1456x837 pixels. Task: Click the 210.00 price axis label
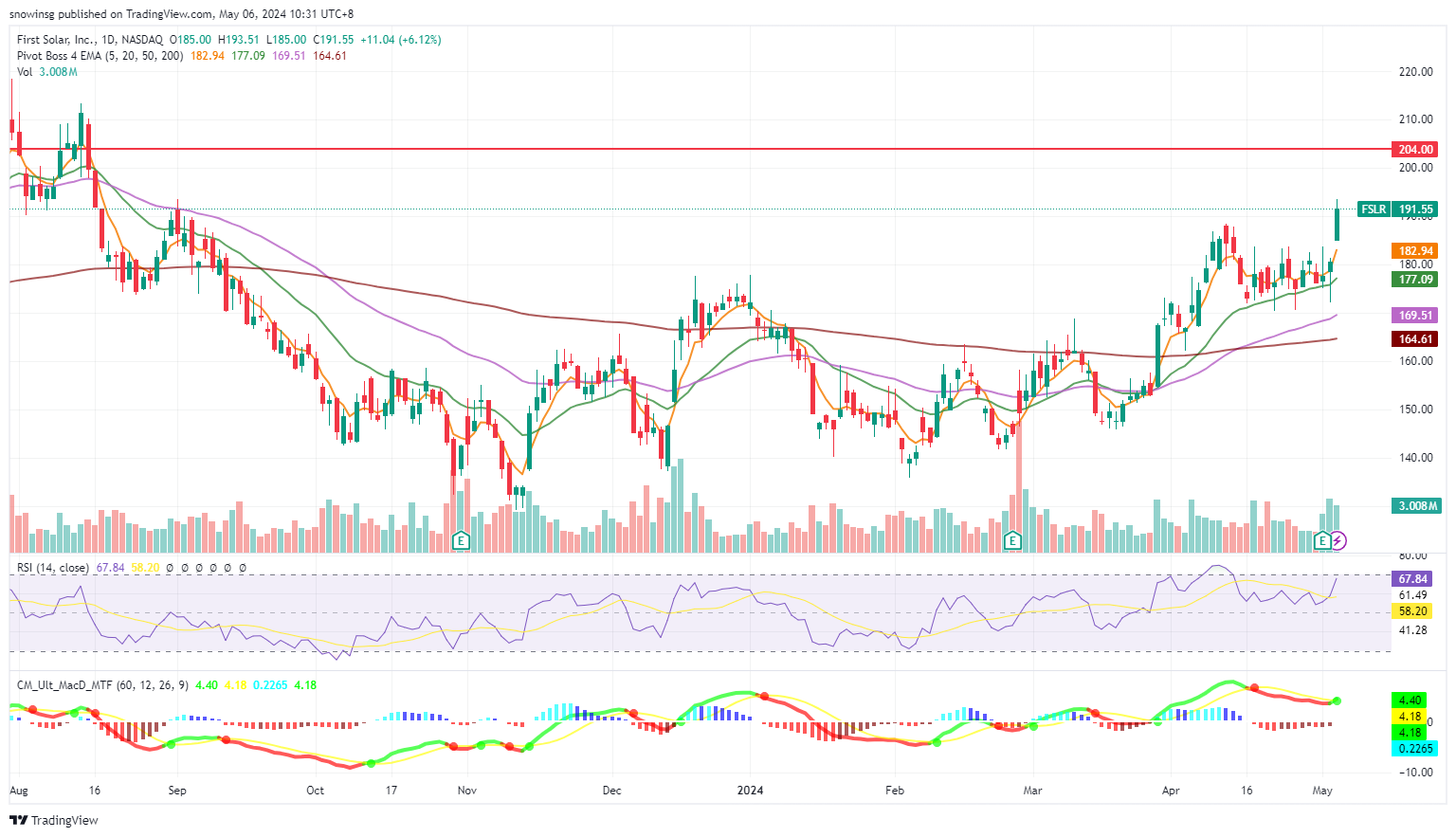point(1415,119)
